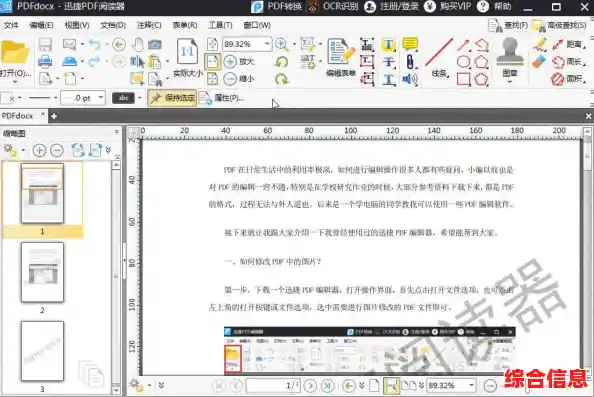Click the 注册/登录 login button
594x397 pixels.
tap(391, 6)
